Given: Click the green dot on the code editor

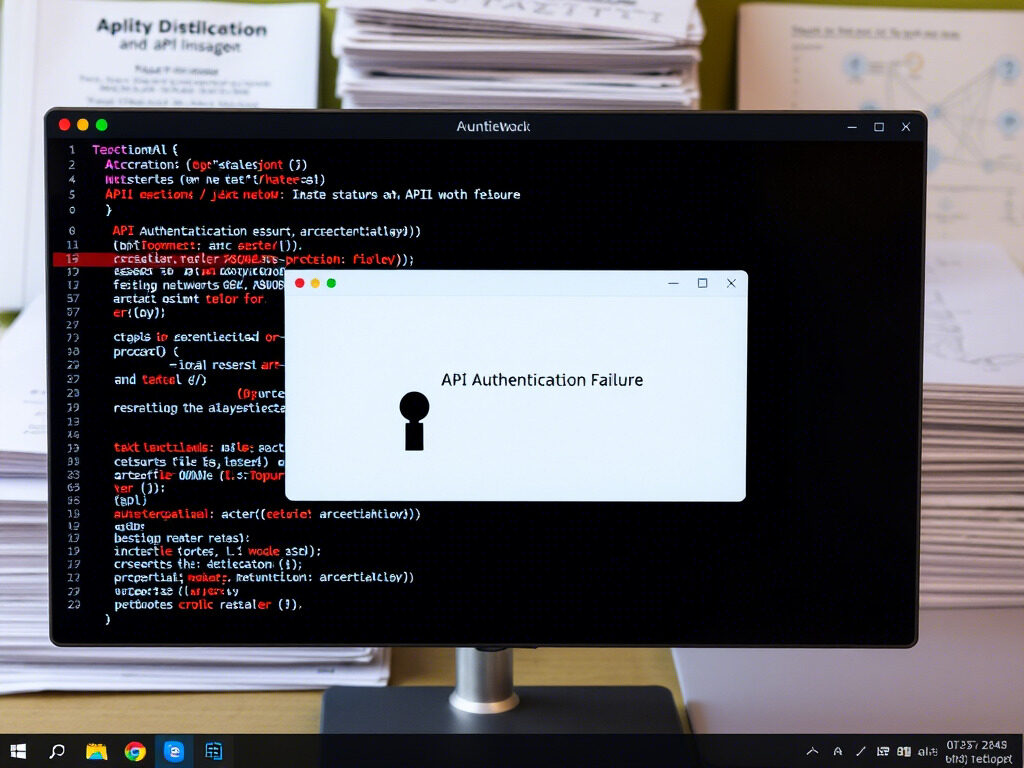Looking at the screenshot, I should [x=101, y=125].
